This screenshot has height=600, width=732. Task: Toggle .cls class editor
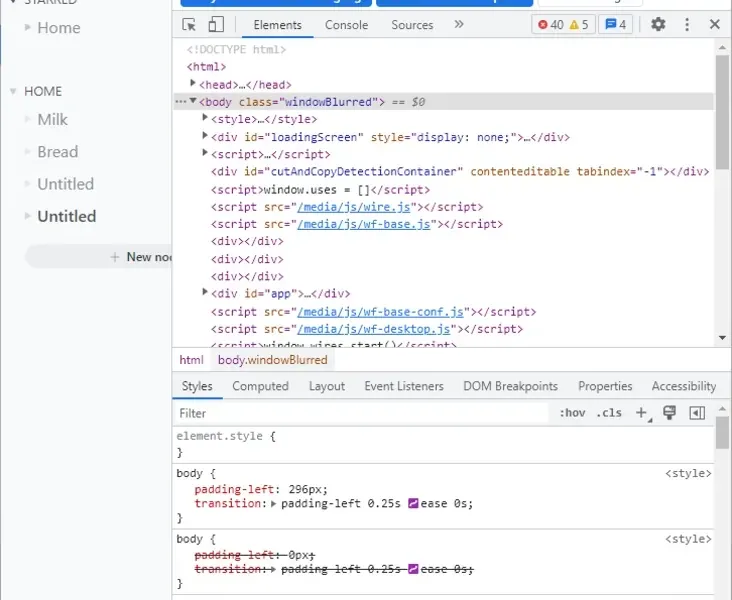tap(609, 413)
